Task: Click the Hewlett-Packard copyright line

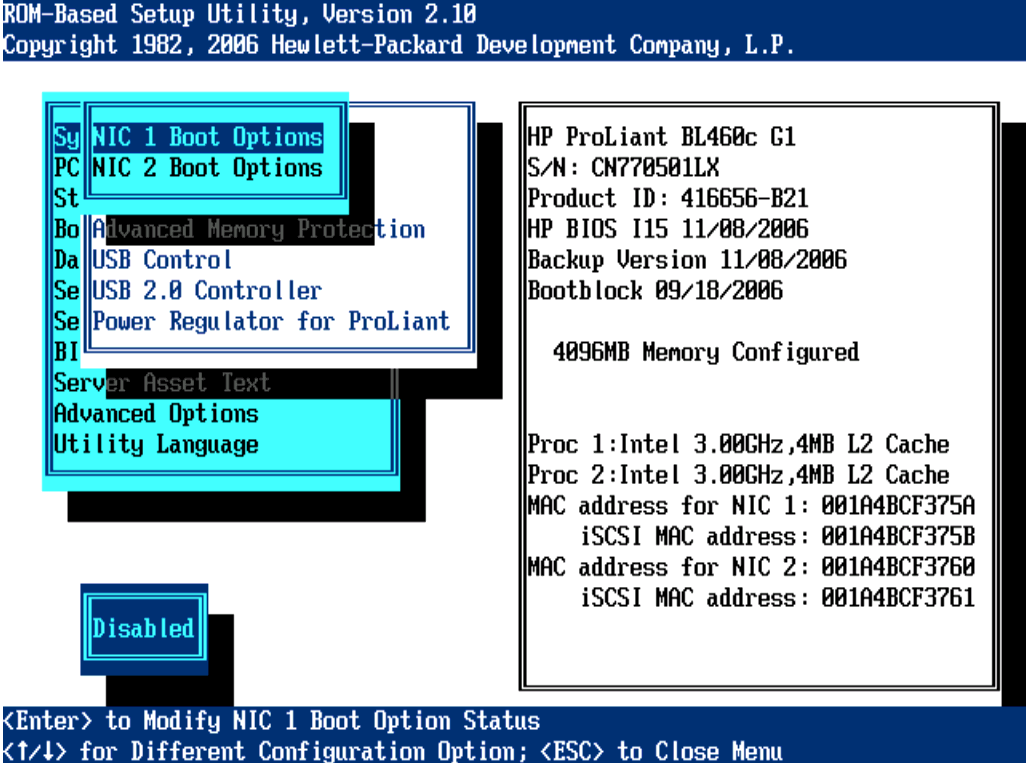Action: point(398,45)
